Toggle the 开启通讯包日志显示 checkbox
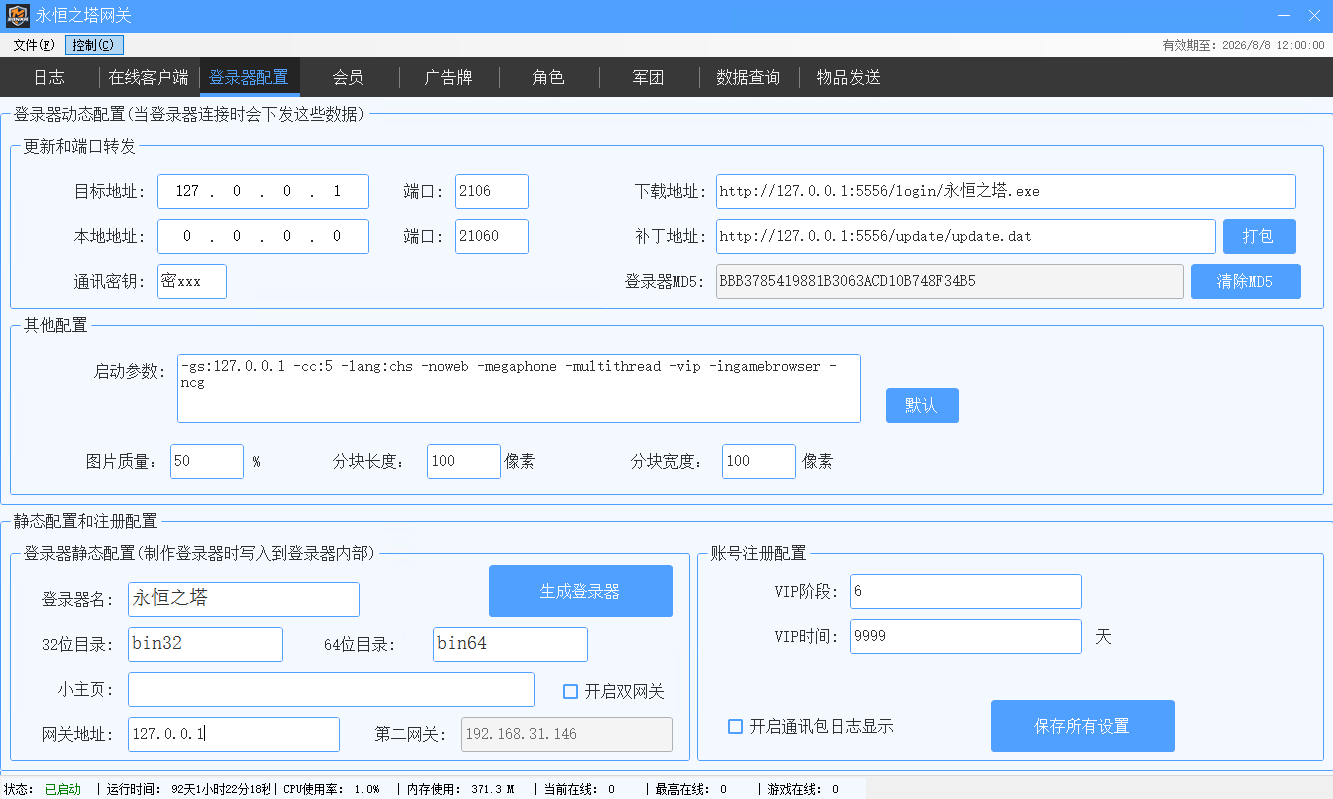Viewport: 1333px width, 799px height. 811,726
